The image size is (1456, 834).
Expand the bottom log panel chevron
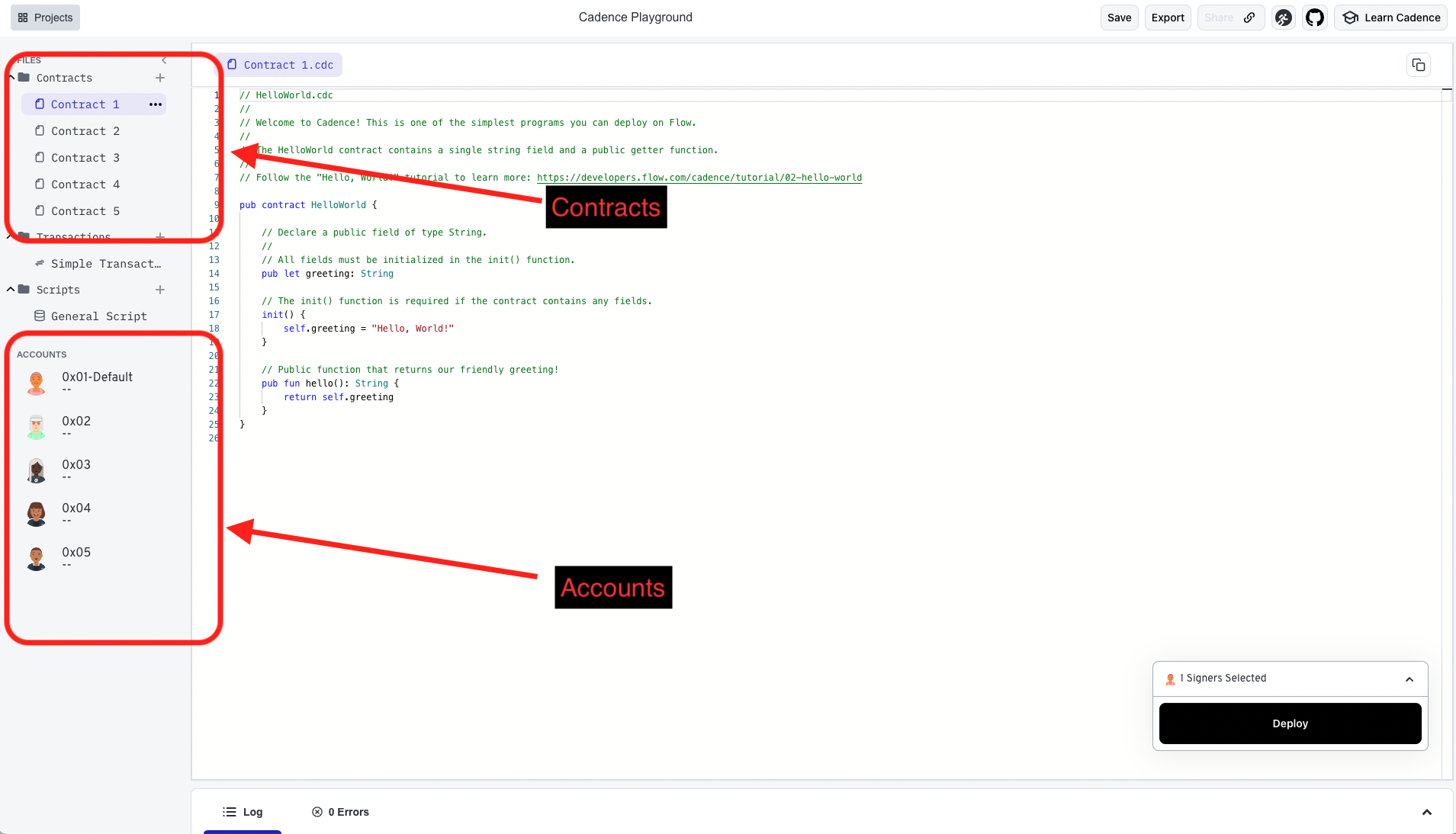(x=1426, y=812)
